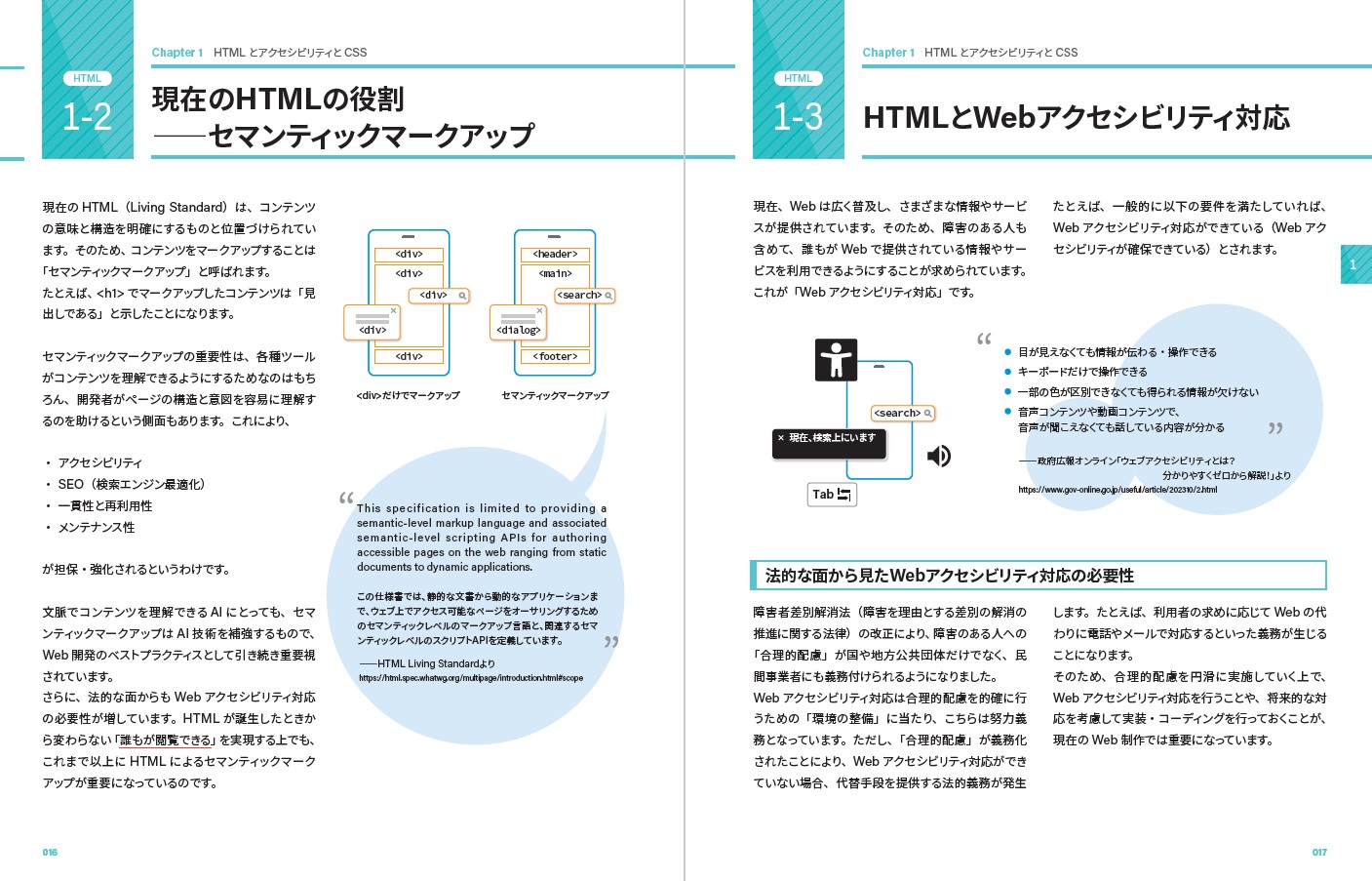Click the English quote starting 'This specification is limited'
1372x881 pixels.
point(482,538)
